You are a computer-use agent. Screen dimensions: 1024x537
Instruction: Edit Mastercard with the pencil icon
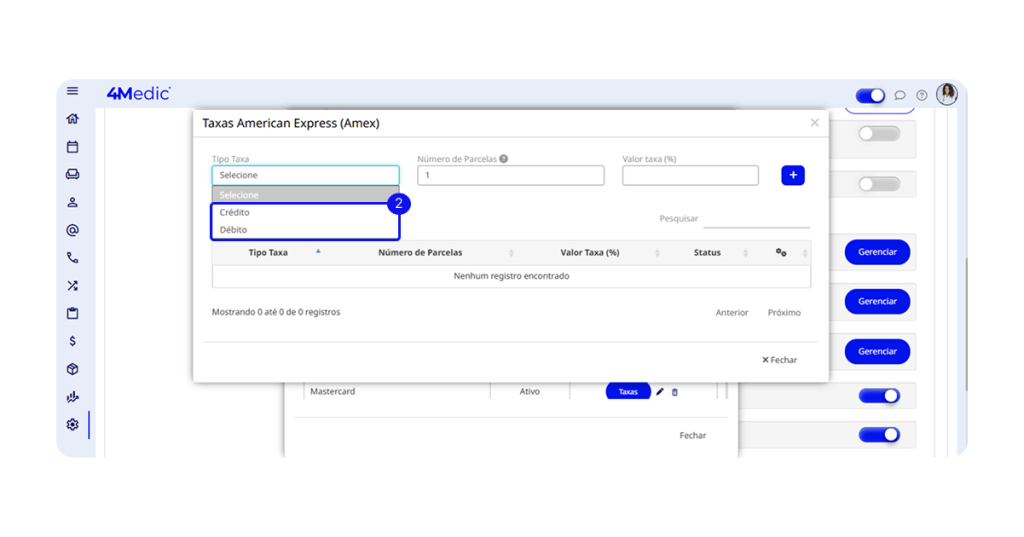pyautogui.click(x=660, y=392)
